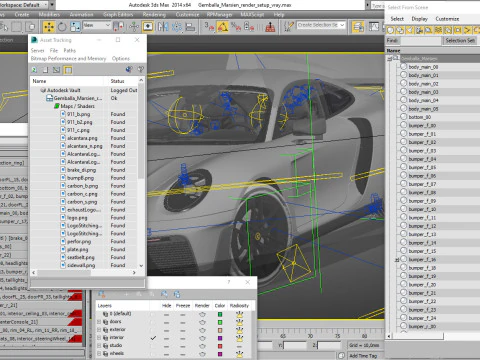This screenshot has height=360, width=480.
Task: Click the Find input field in Select From Scene
Action: point(420,40)
